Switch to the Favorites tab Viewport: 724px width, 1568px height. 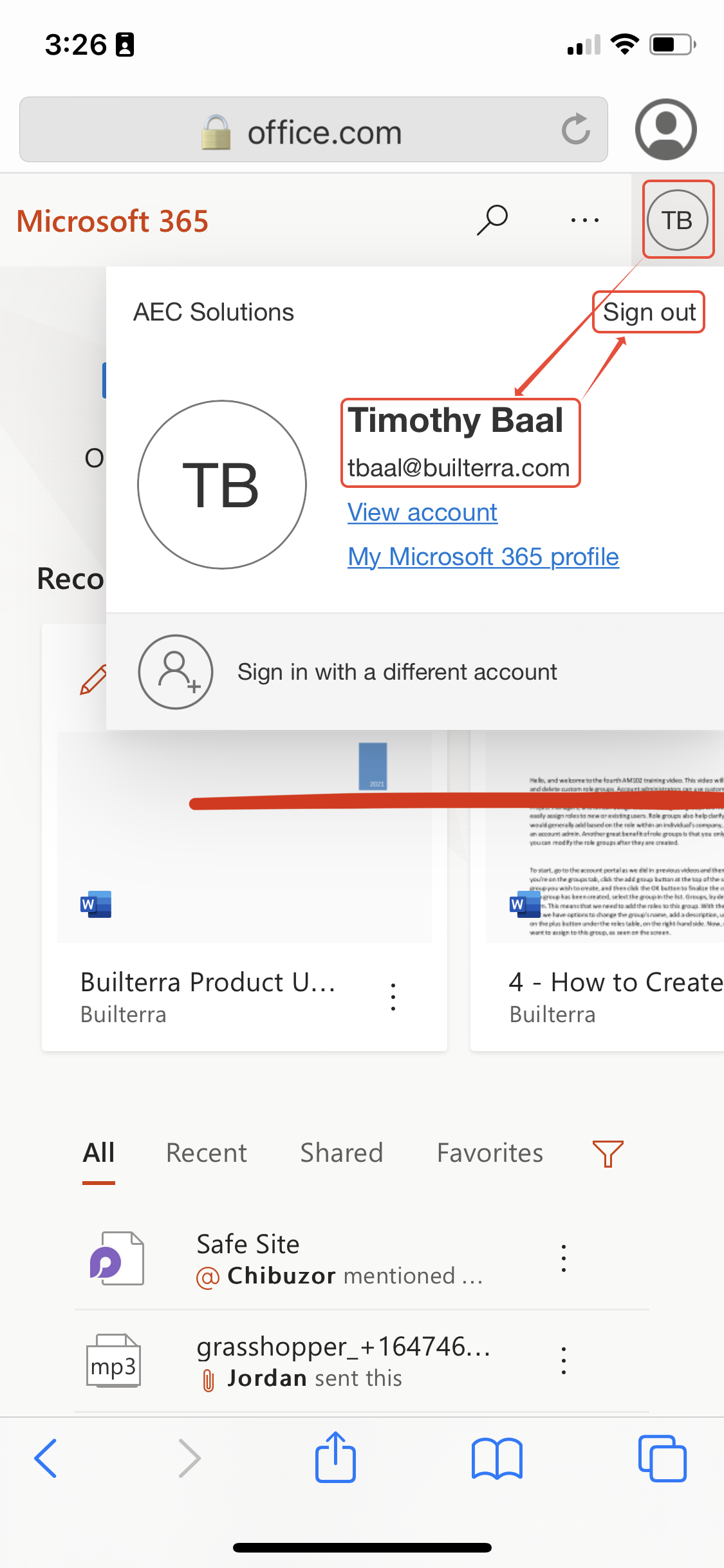coord(490,1153)
